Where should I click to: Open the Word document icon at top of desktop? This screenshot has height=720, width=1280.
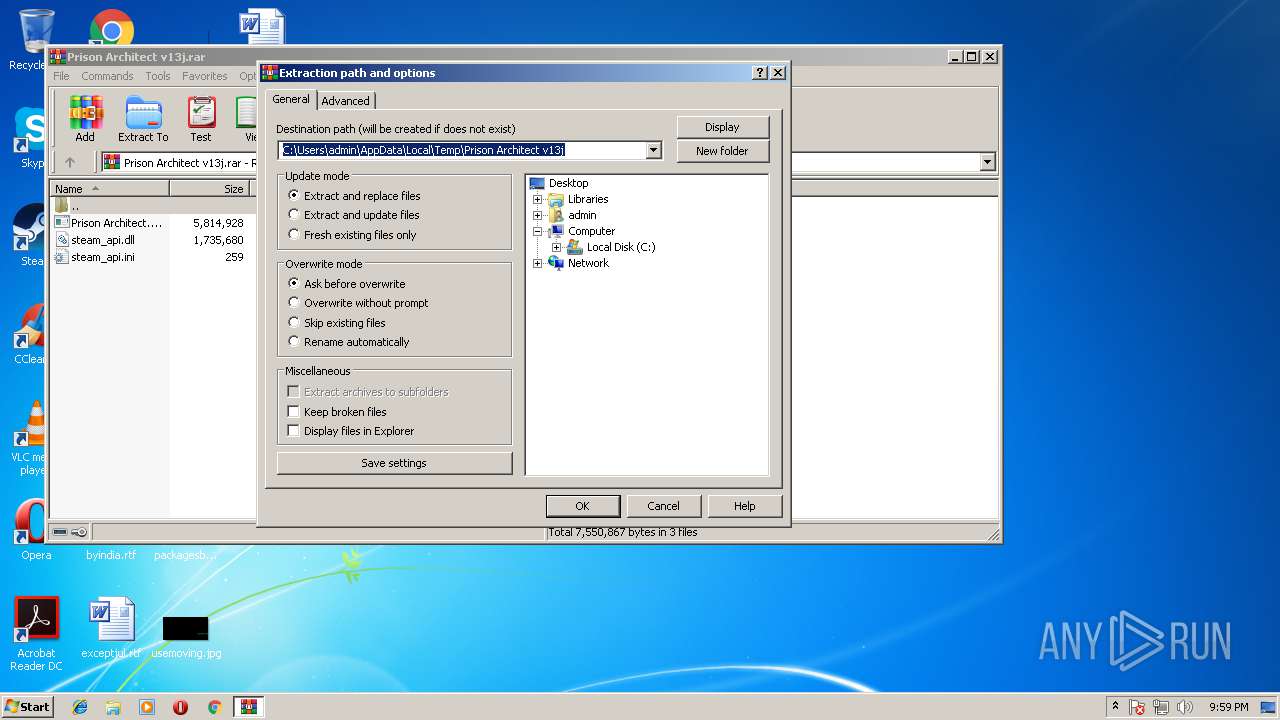pyautogui.click(x=262, y=28)
